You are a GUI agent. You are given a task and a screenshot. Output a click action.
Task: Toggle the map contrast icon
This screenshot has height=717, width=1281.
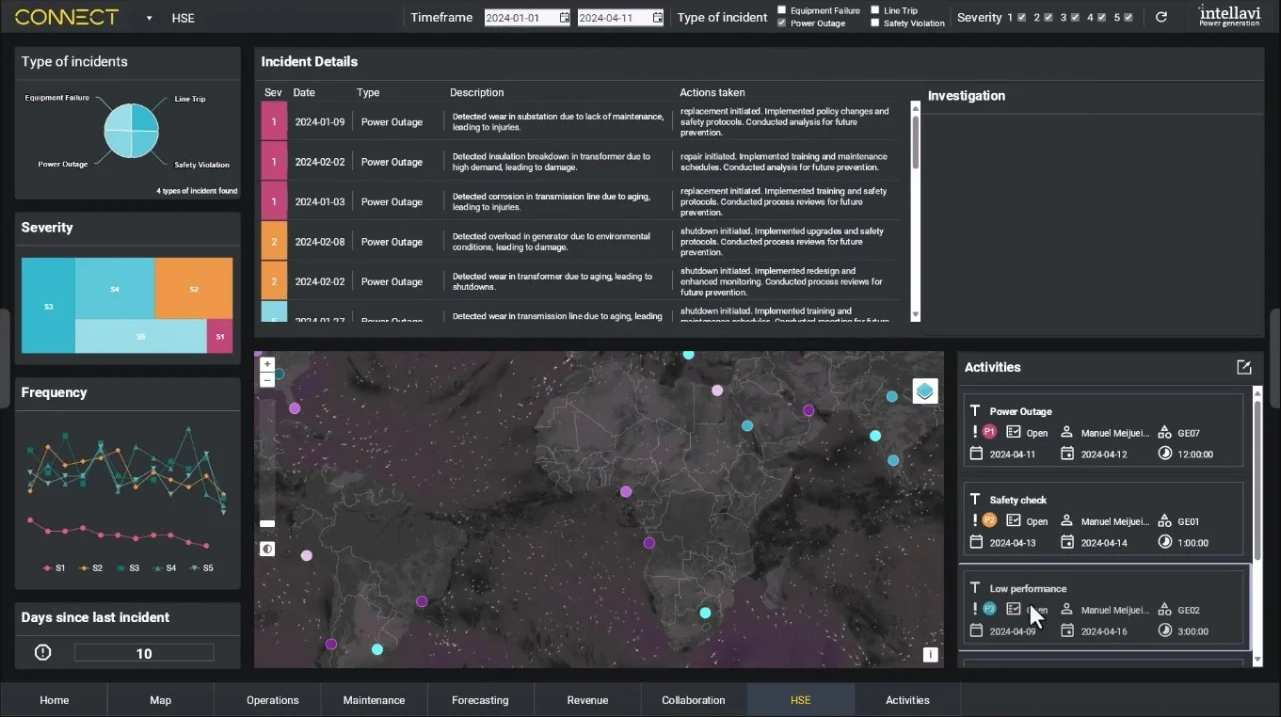pos(267,549)
